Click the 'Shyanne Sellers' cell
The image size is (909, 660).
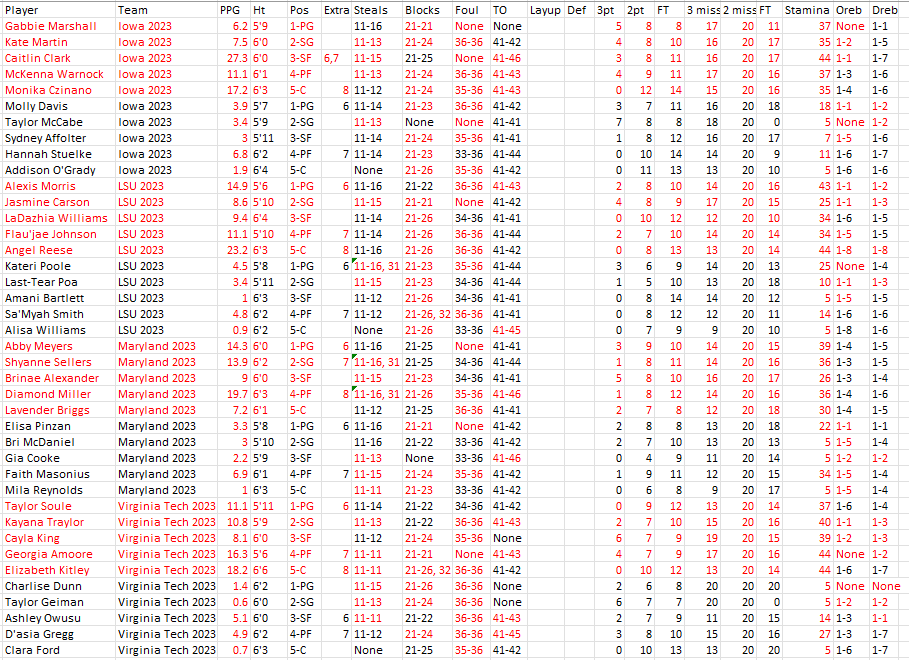(58, 362)
